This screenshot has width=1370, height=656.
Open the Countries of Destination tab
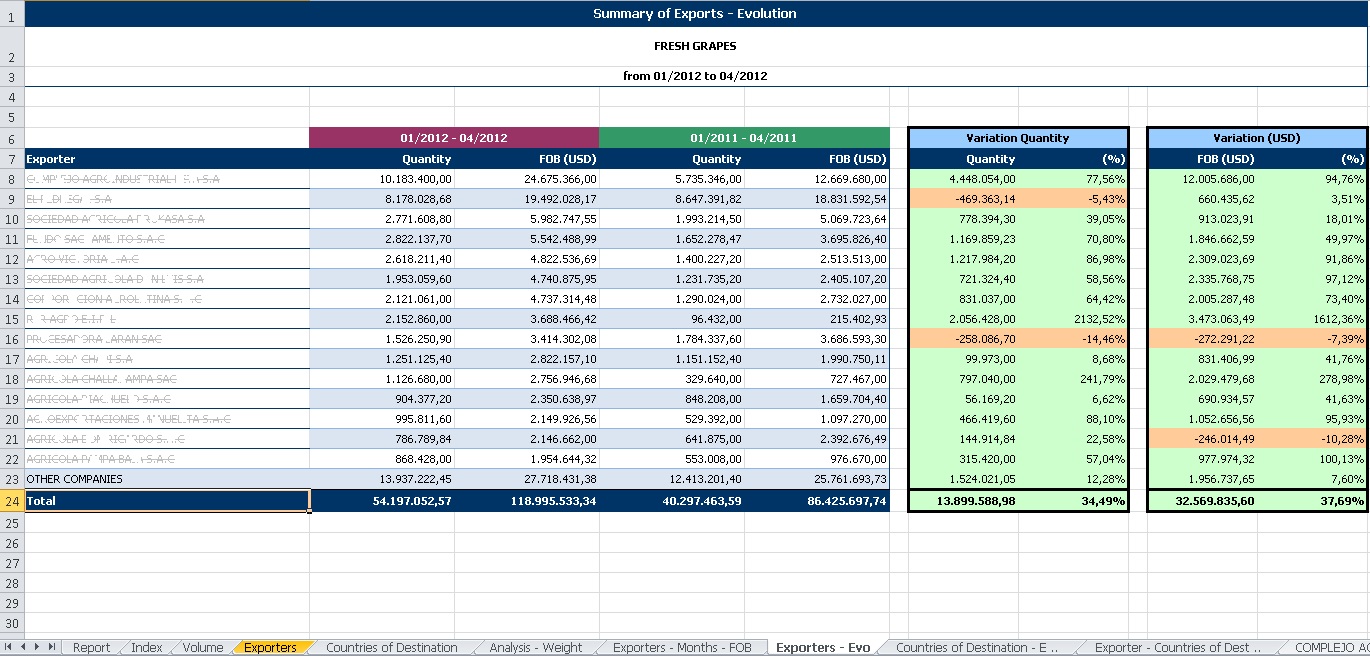tap(391, 647)
